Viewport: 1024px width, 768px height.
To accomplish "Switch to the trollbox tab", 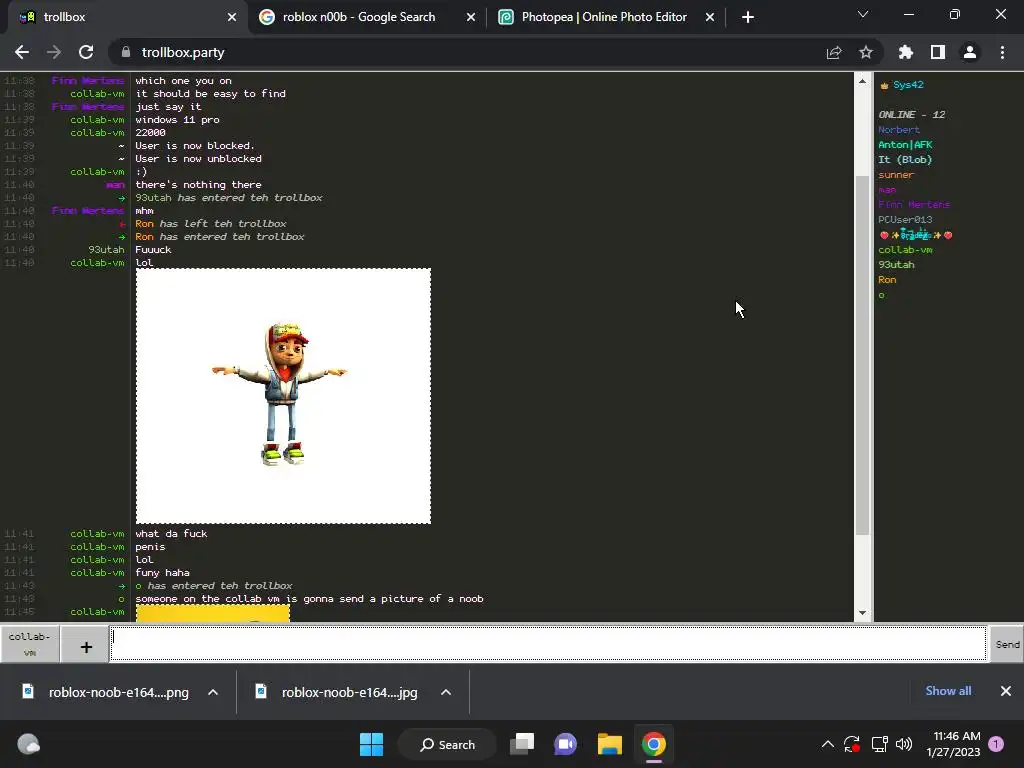I will [x=124, y=17].
